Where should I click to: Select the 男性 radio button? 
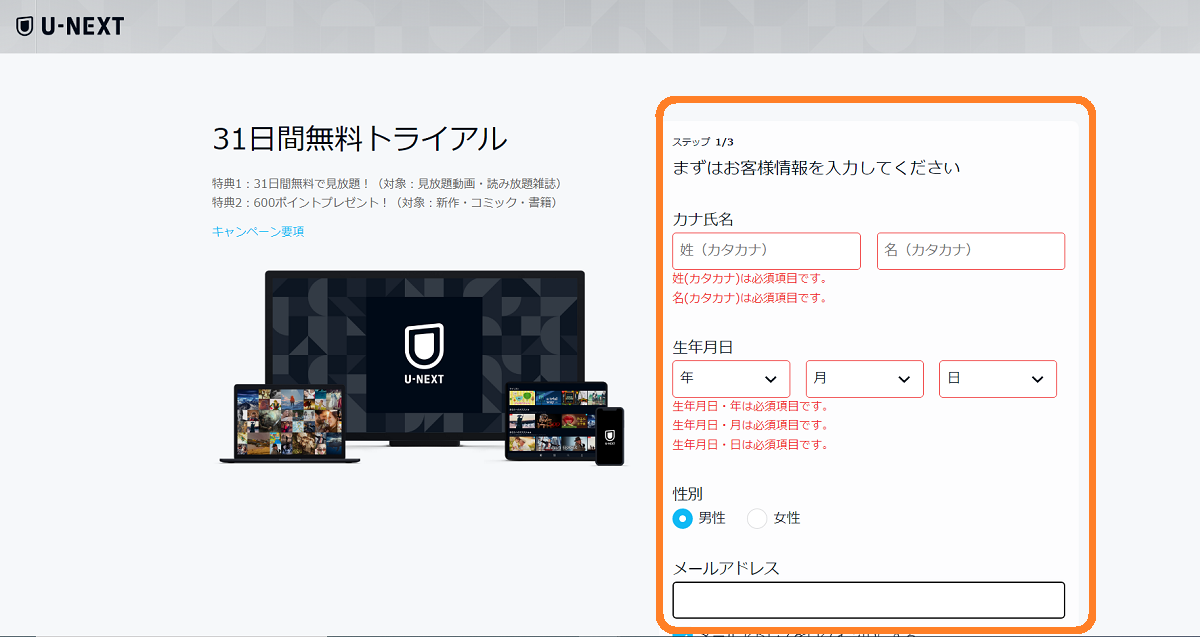683,518
